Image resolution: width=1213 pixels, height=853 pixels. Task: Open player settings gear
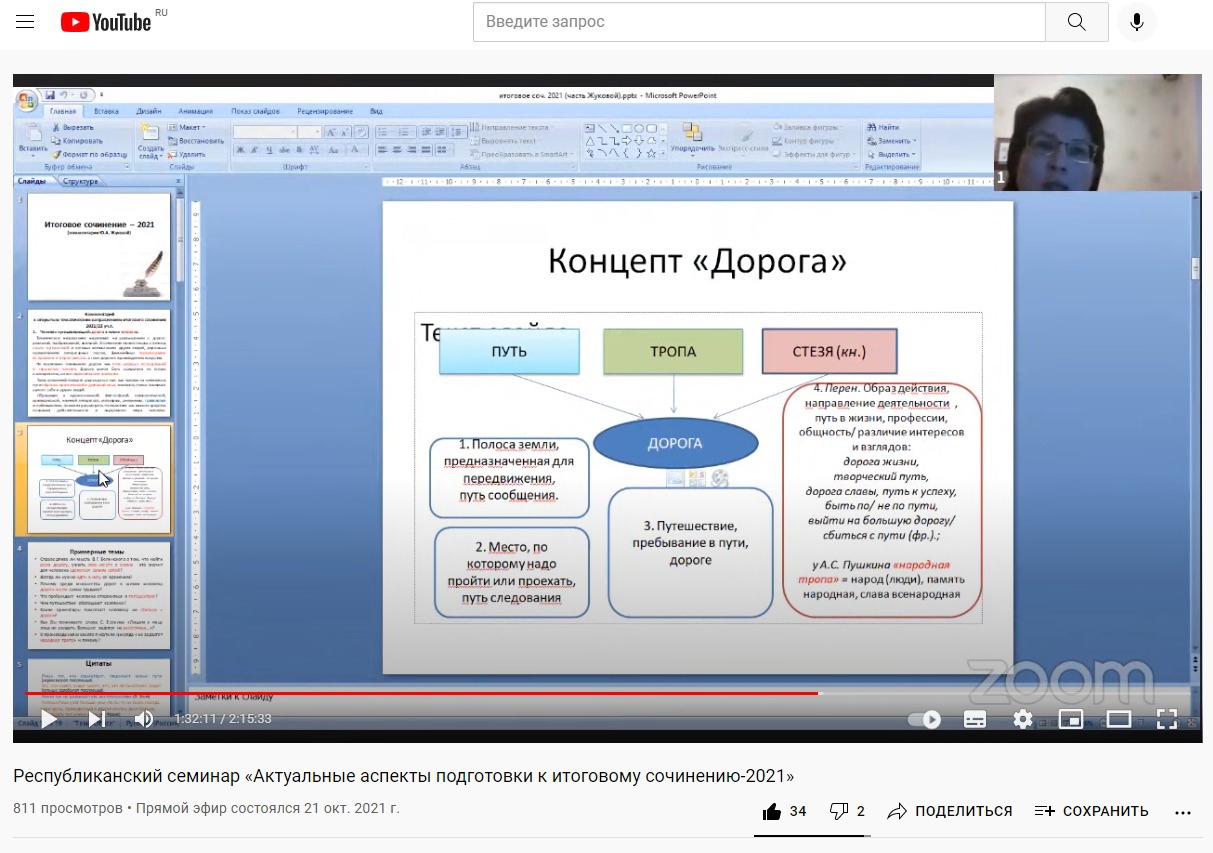coord(1022,719)
